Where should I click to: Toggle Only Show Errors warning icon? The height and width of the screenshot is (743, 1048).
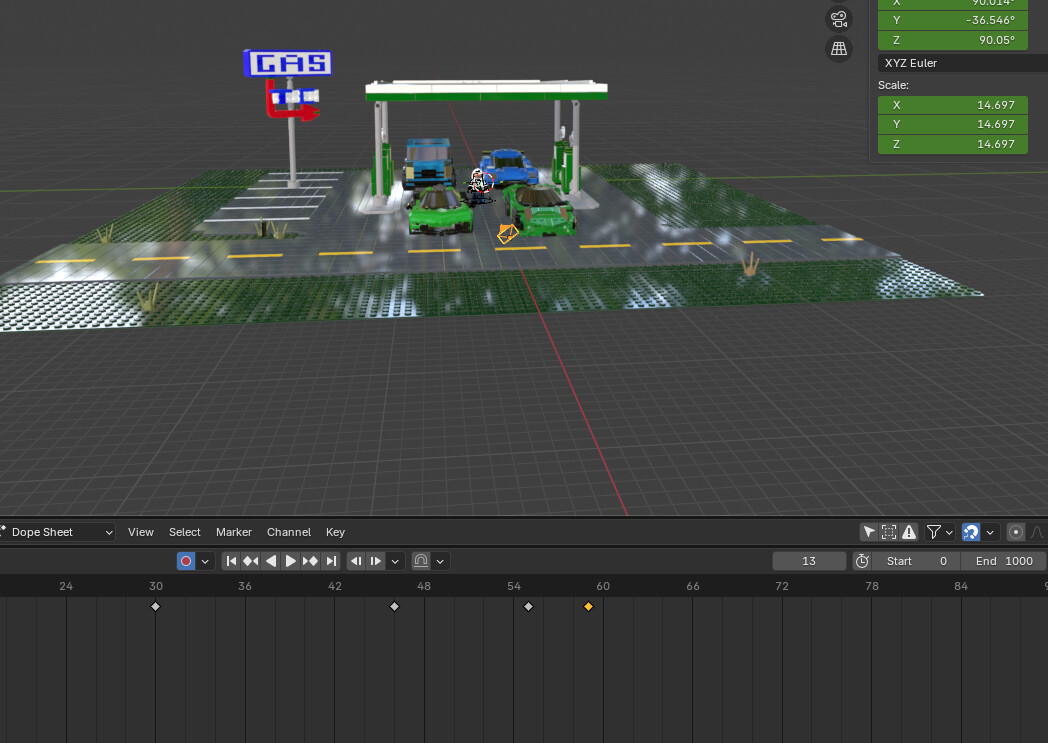[x=909, y=532]
